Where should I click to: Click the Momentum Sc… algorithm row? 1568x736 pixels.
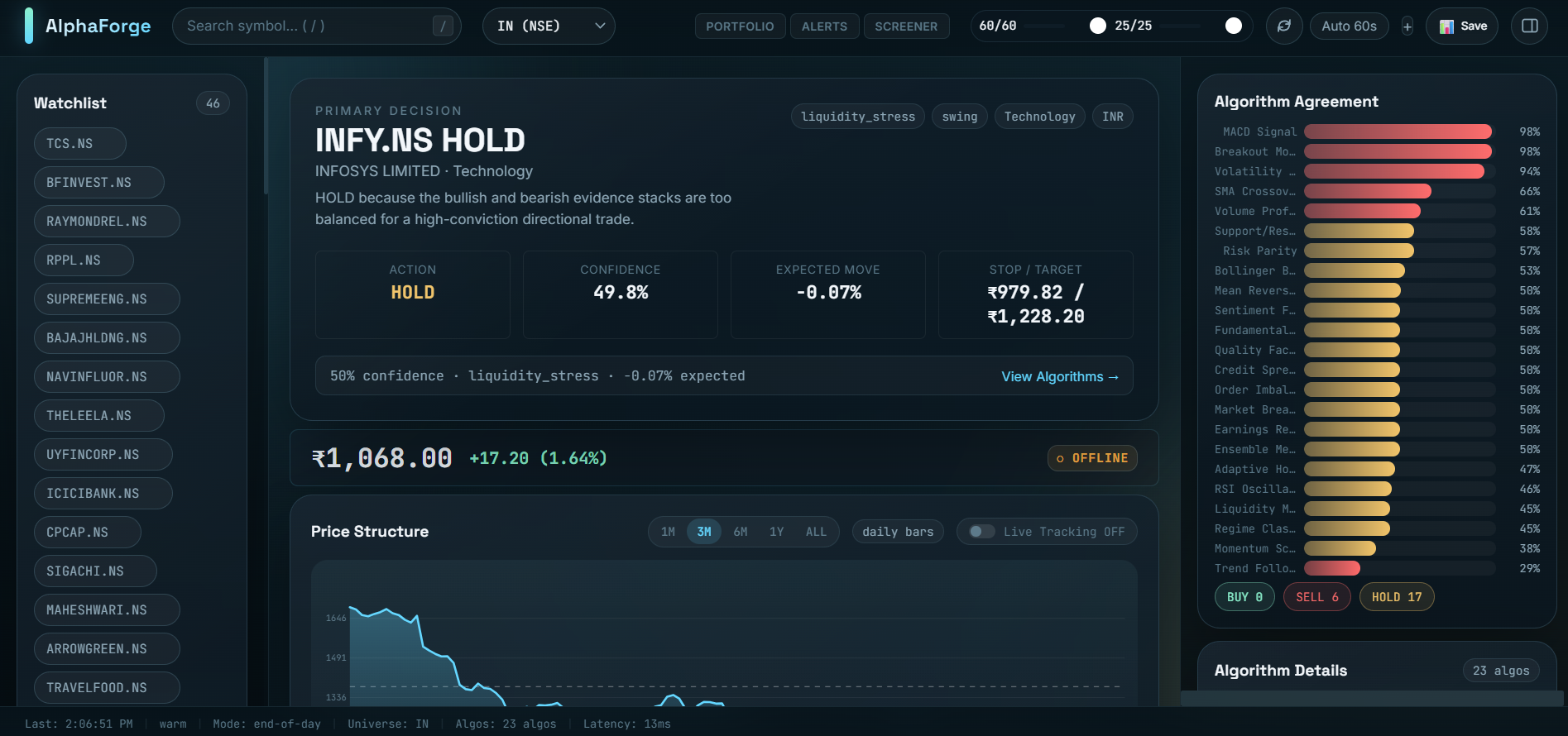pos(1377,548)
